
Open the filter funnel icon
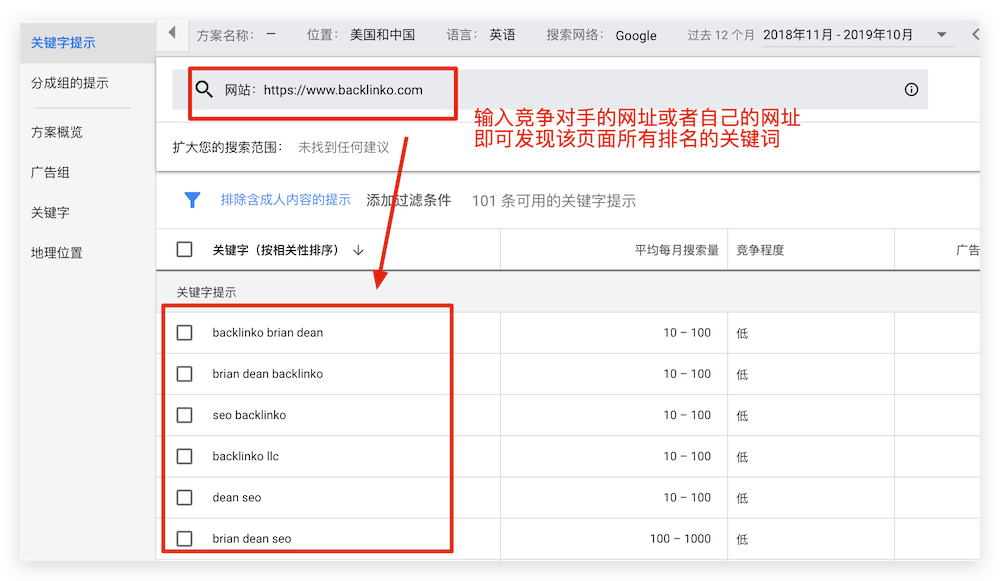point(192,200)
